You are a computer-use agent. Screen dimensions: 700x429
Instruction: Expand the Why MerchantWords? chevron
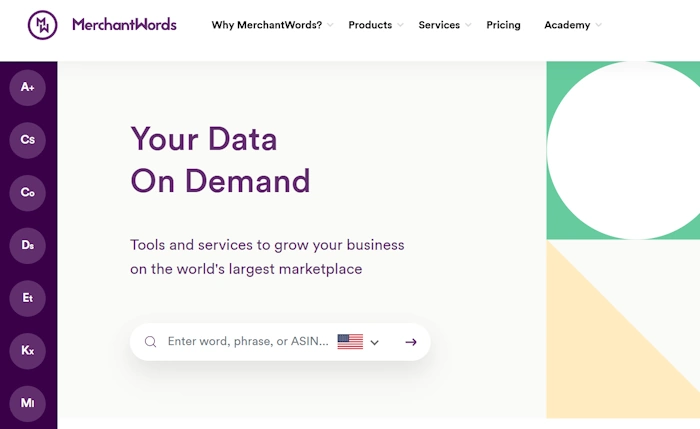click(330, 25)
